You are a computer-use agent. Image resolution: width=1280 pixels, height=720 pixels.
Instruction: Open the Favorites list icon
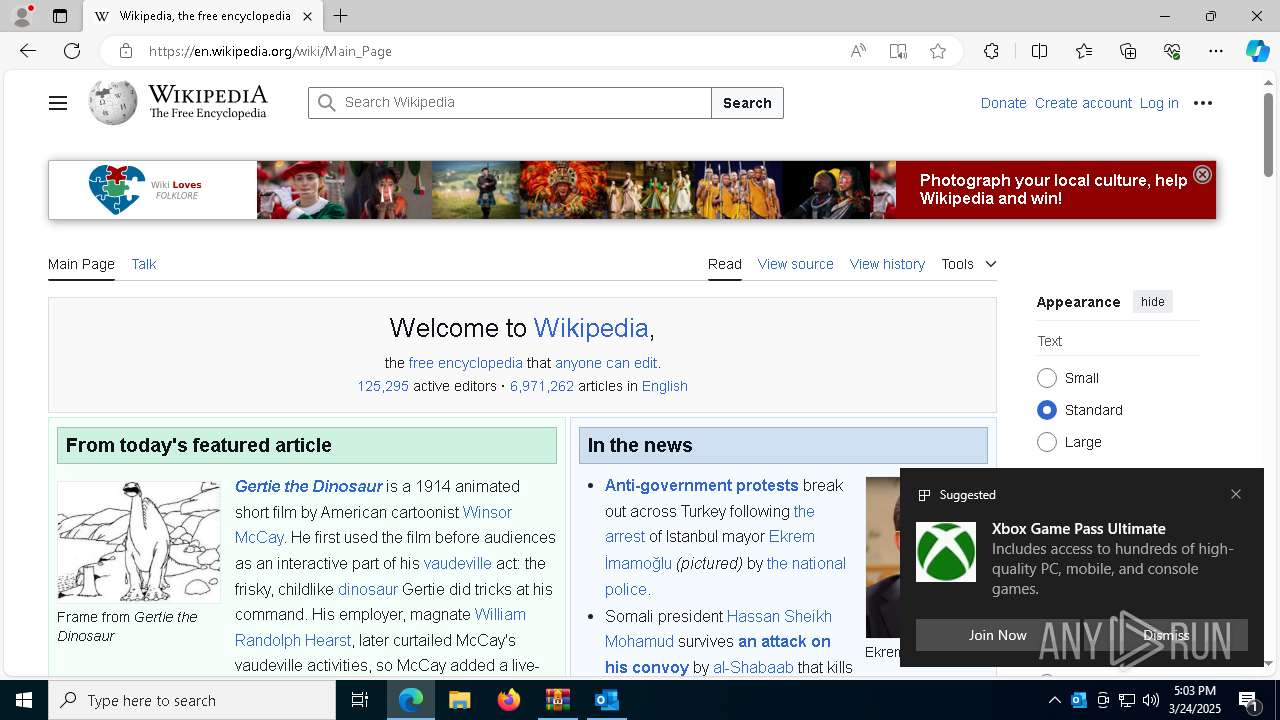click(1084, 51)
